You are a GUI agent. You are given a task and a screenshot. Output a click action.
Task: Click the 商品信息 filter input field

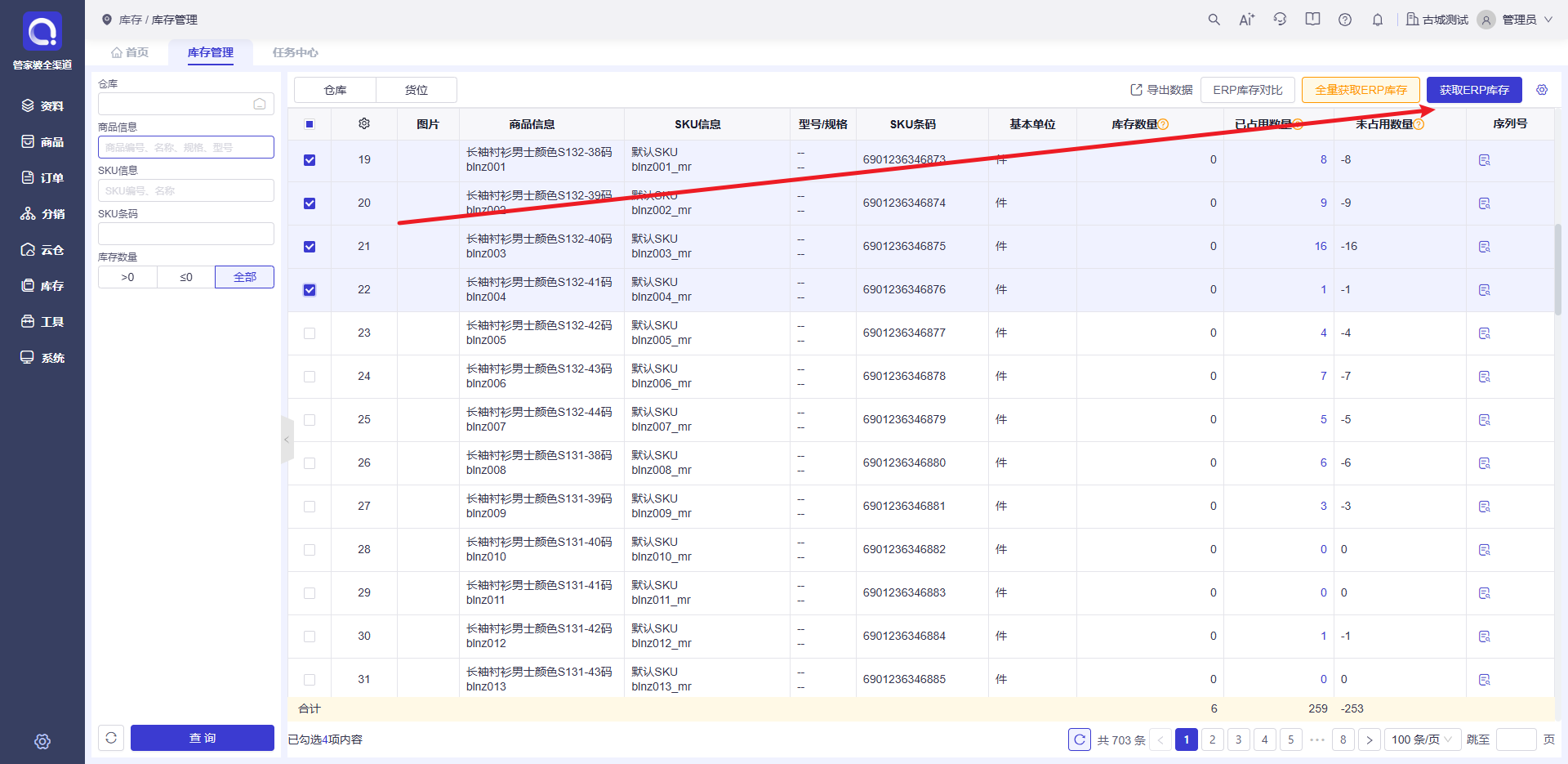tap(186, 147)
